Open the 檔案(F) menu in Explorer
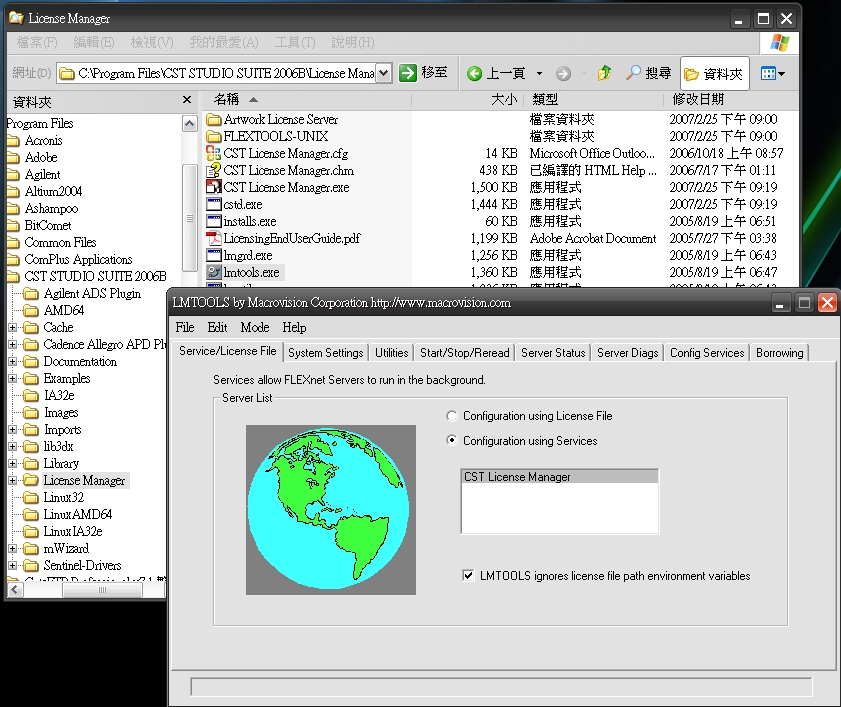 [x=37, y=42]
